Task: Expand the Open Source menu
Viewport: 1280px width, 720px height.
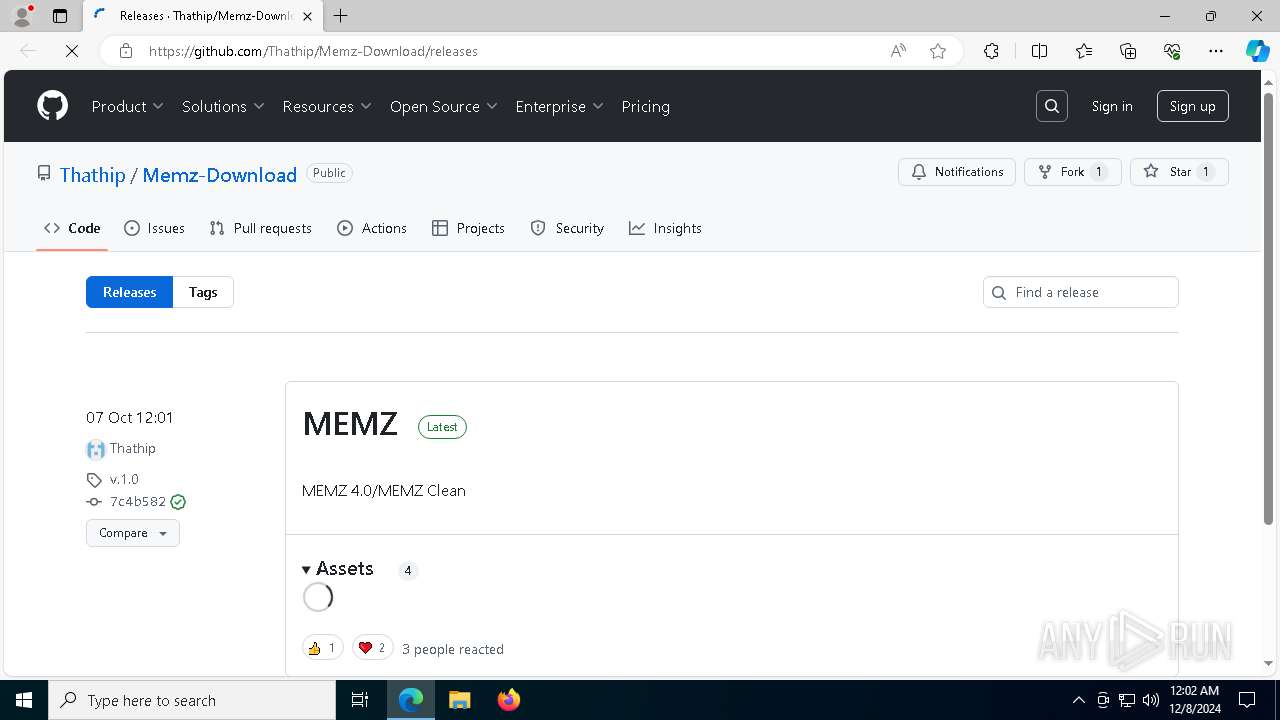Action: [x=444, y=106]
